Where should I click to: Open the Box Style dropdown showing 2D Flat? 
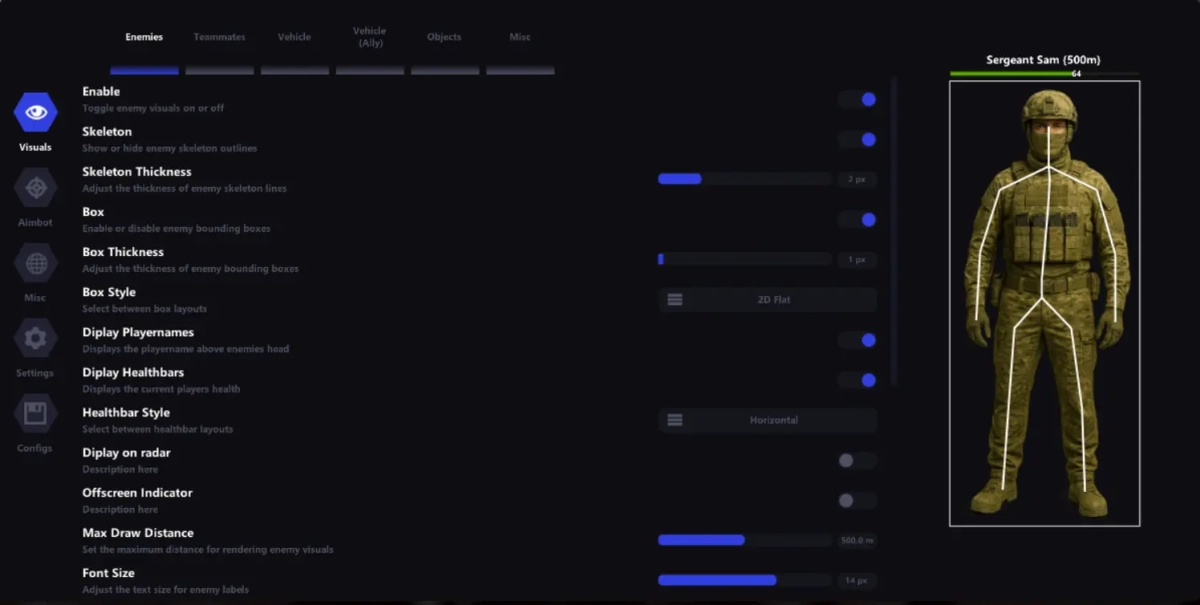[x=768, y=300]
